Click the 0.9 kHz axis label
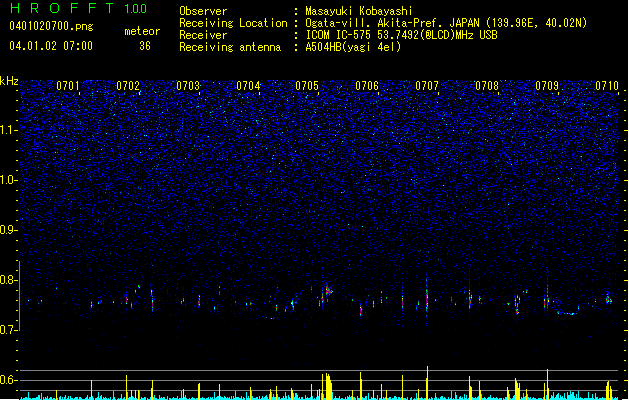This screenshot has width=629, height=400. [9, 230]
